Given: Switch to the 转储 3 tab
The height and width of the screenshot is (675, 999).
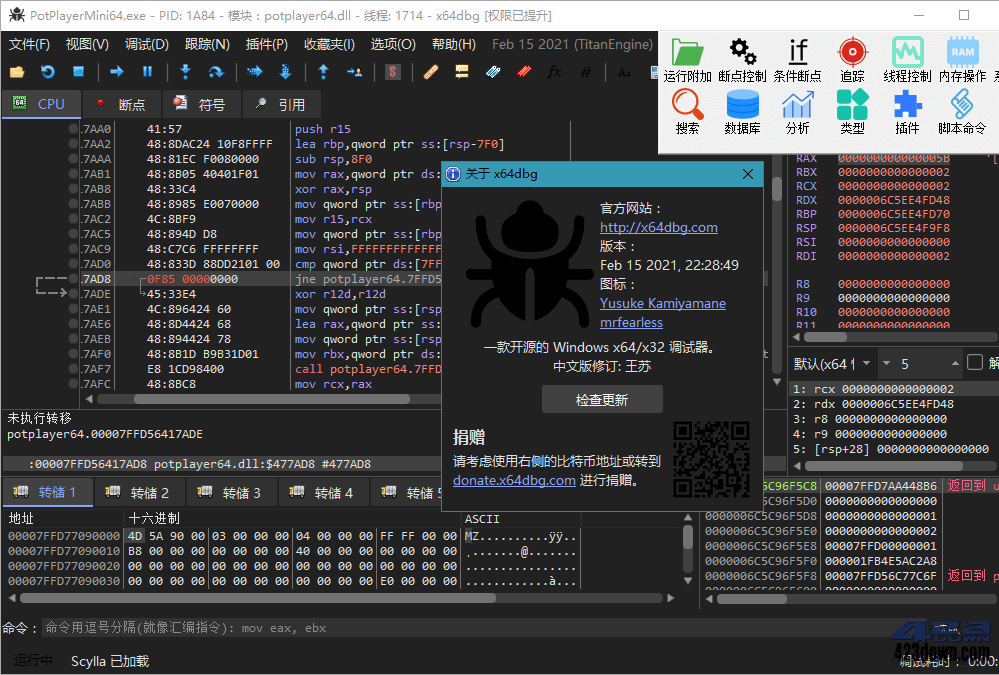Looking at the screenshot, I should (x=231, y=491).
